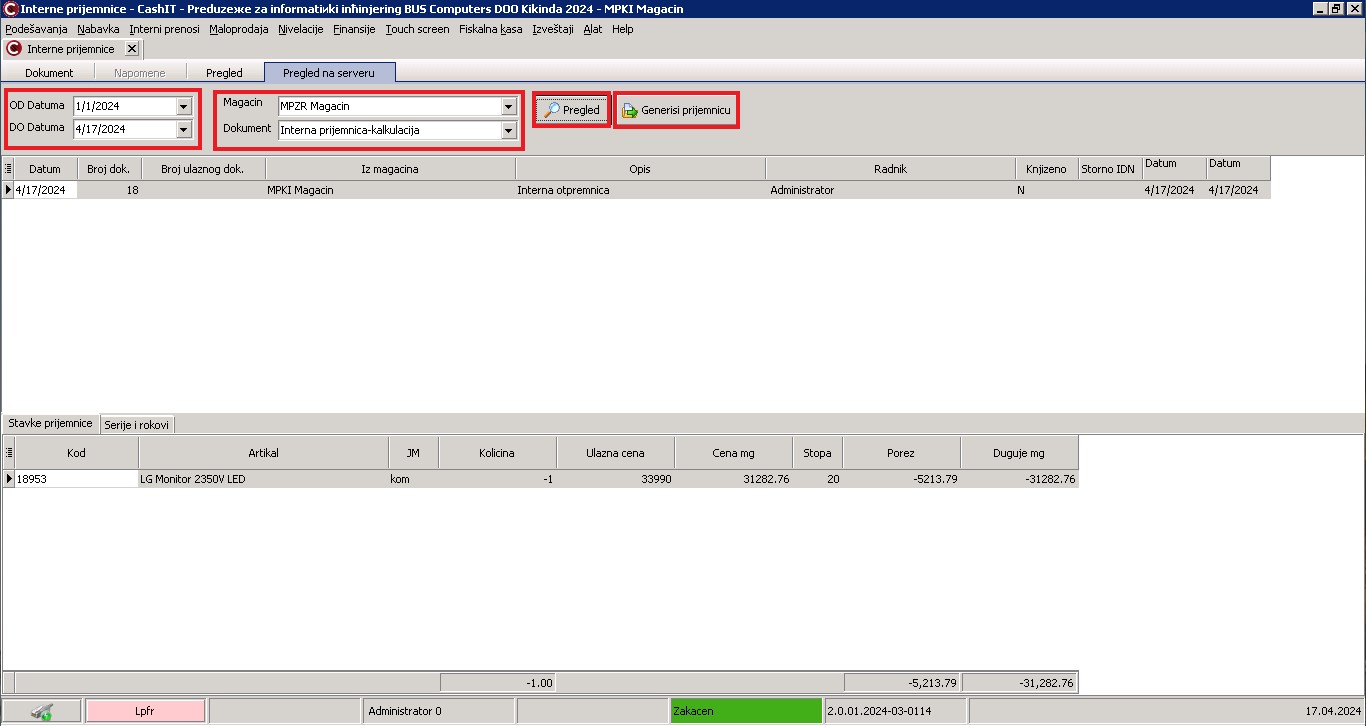Click magnifier icon on Pregled button
Screen dimensions: 1366x726
(x=552, y=110)
